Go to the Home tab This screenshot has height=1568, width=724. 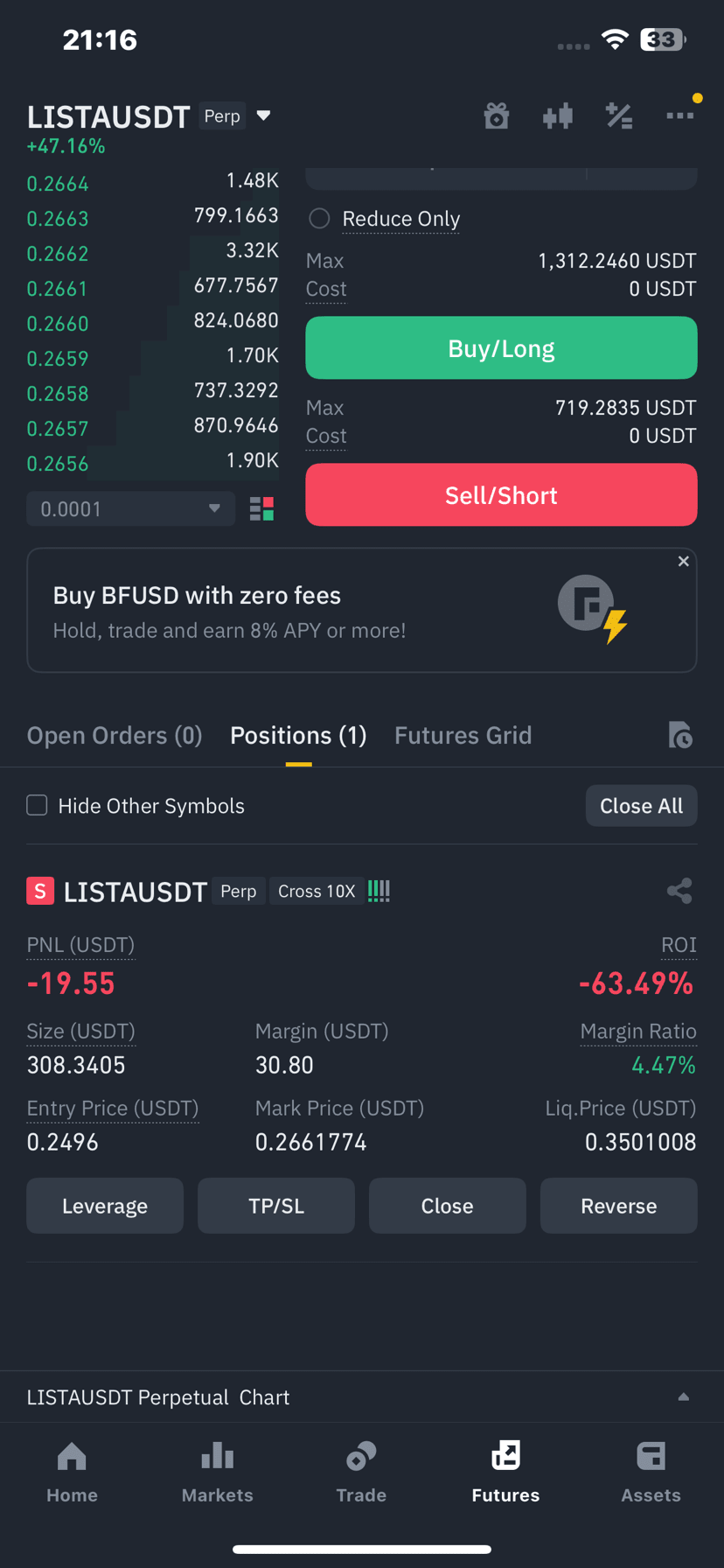[x=72, y=1473]
